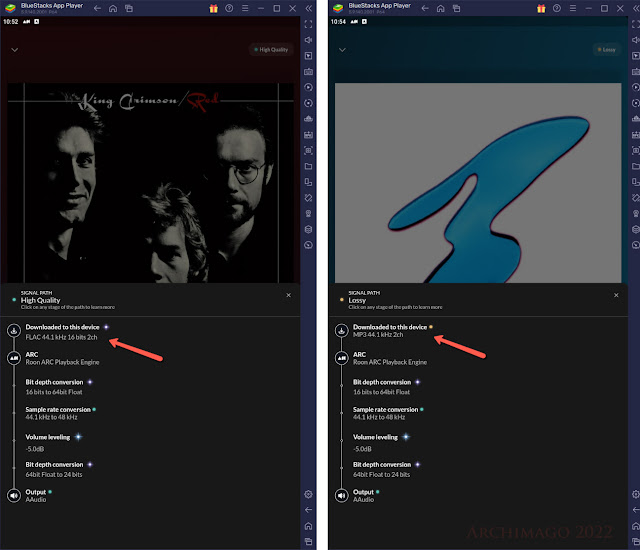Toggle fullscreen in left BlueStacks sidebar
The height and width of the screenshot is (550, 640).
coord(309,24)
